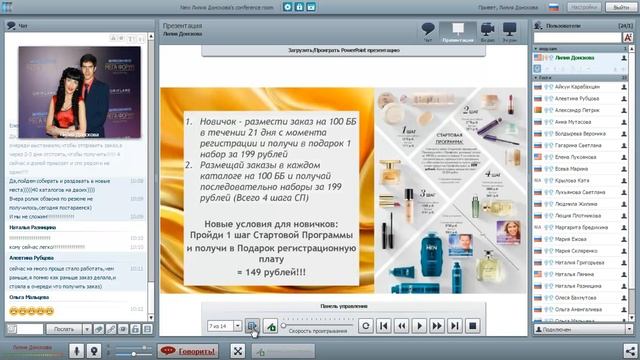Viewport: 640px width, 360px height.
Task: Toggle fullscreen expand arrows button
Action: (238, 351)
